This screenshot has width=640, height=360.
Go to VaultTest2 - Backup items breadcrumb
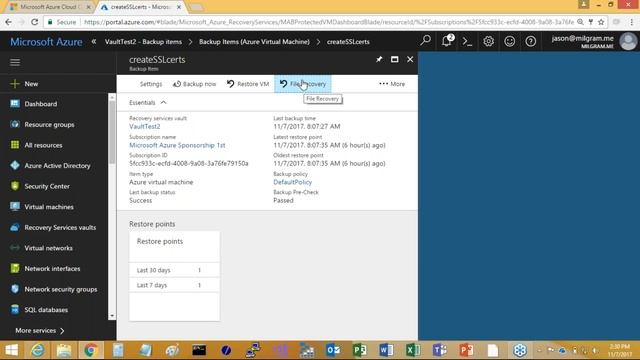pos(143,42)
